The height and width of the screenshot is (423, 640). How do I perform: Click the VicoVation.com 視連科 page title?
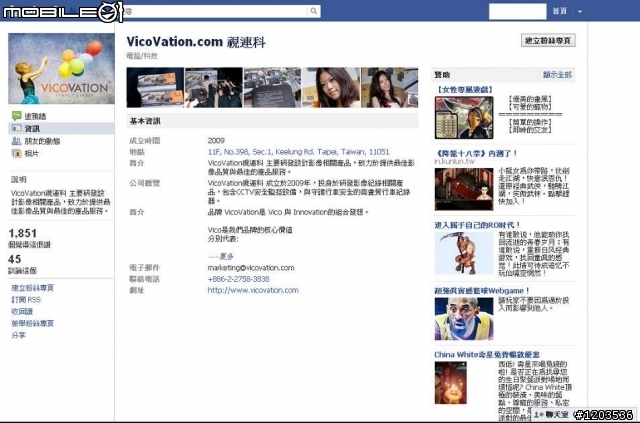pos(196,42)
